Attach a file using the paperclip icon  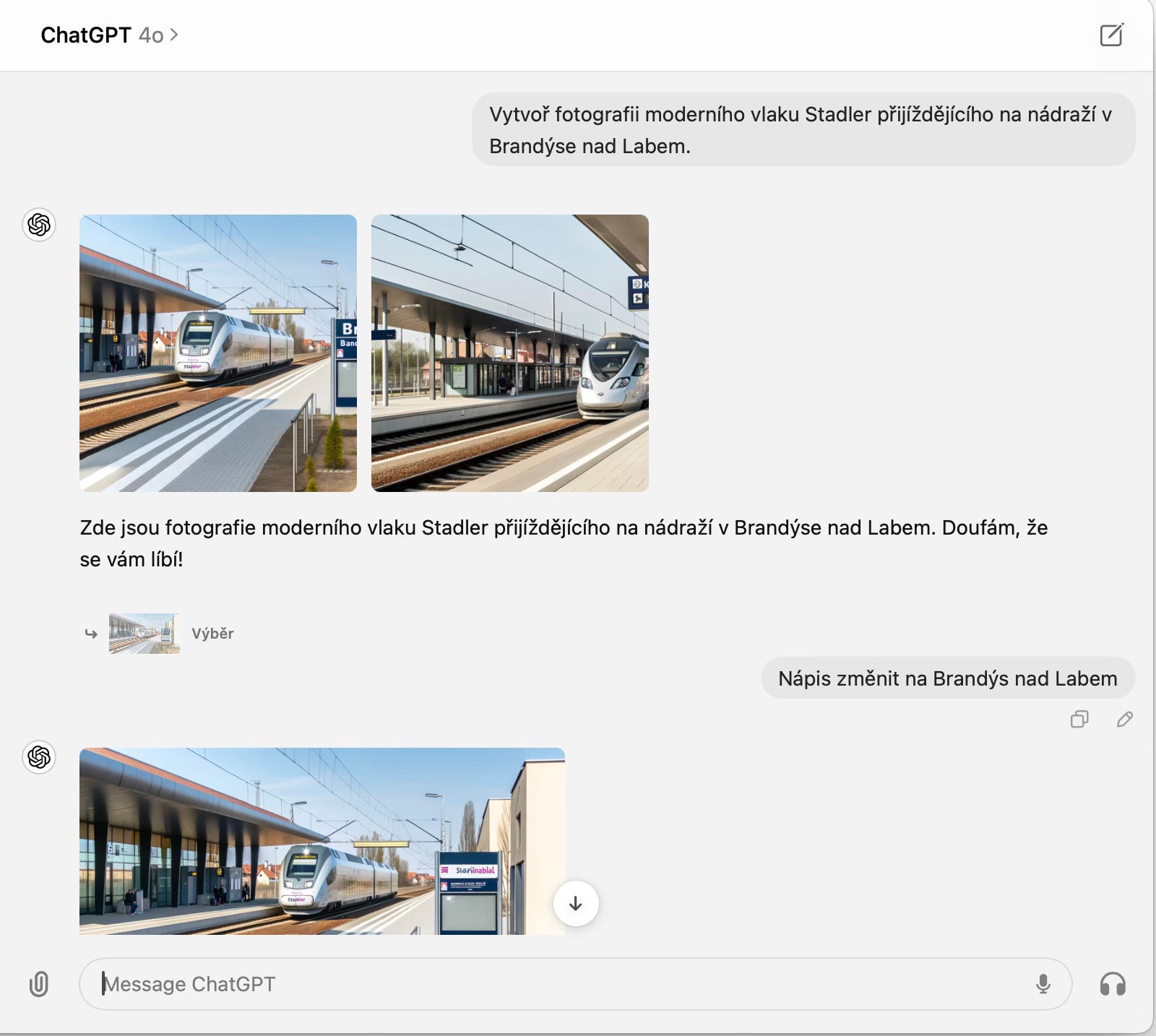[x=39, y=984]
